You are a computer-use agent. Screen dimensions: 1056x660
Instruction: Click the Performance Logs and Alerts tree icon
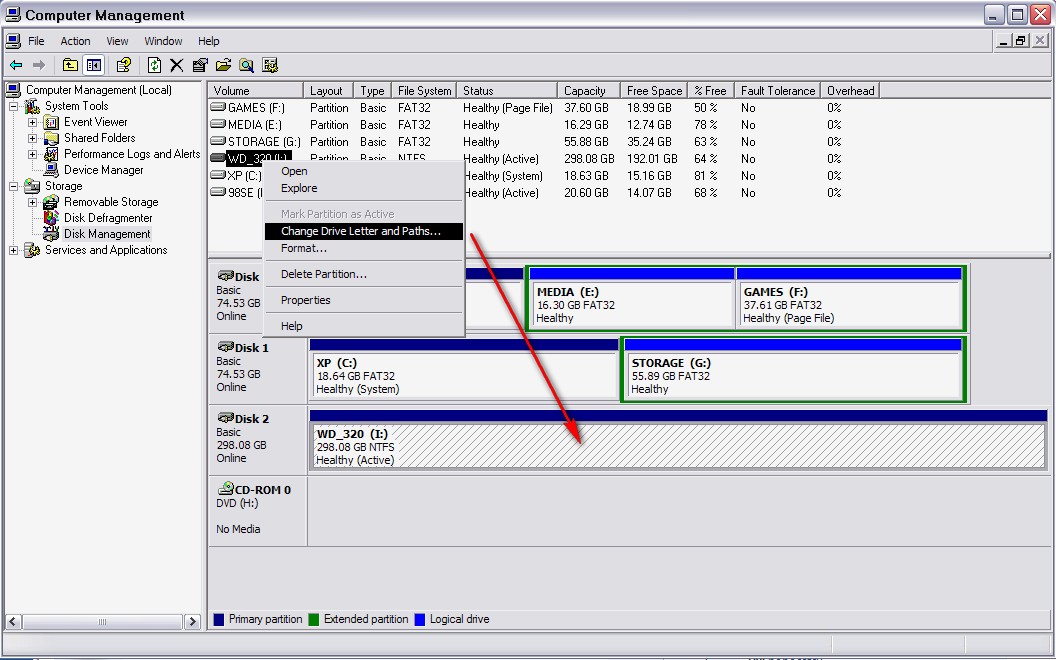(51, 154)
